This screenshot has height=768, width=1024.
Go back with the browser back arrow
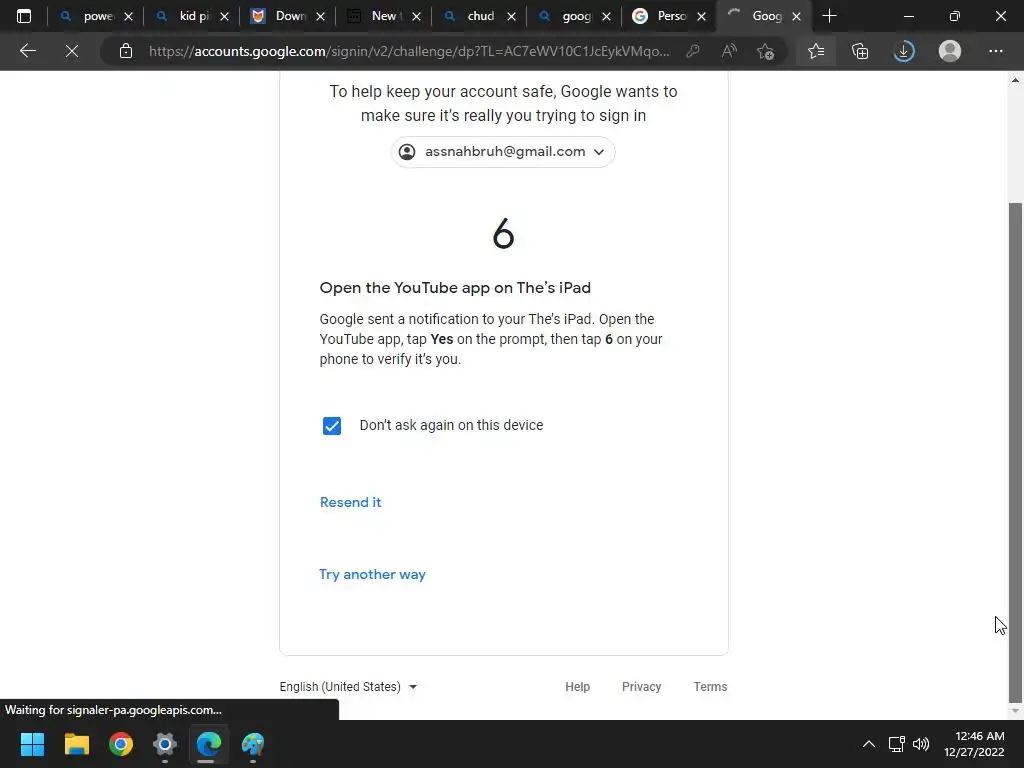tap(27, 51)
